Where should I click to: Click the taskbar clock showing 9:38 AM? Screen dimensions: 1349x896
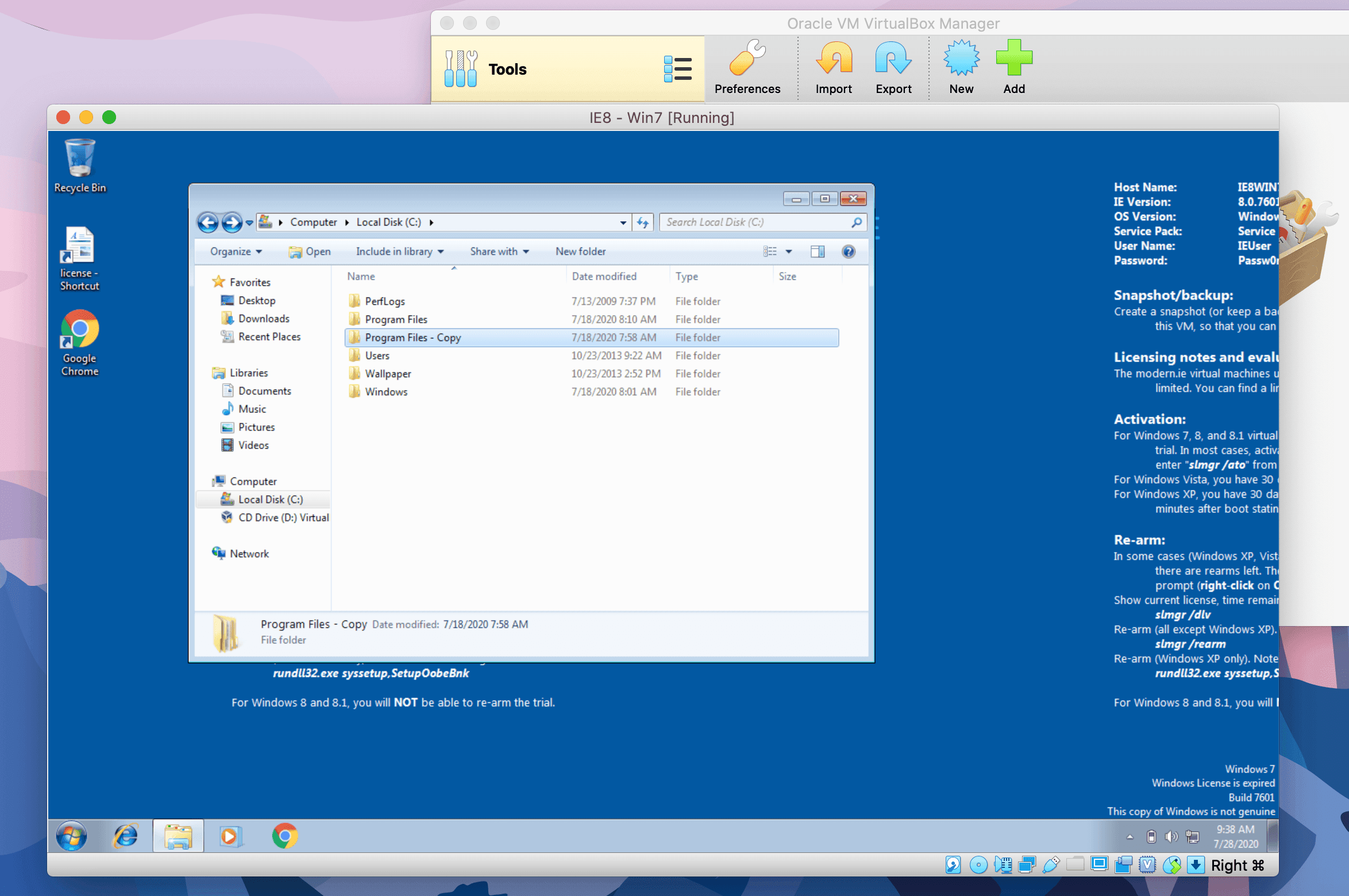tap(1235, 836)
